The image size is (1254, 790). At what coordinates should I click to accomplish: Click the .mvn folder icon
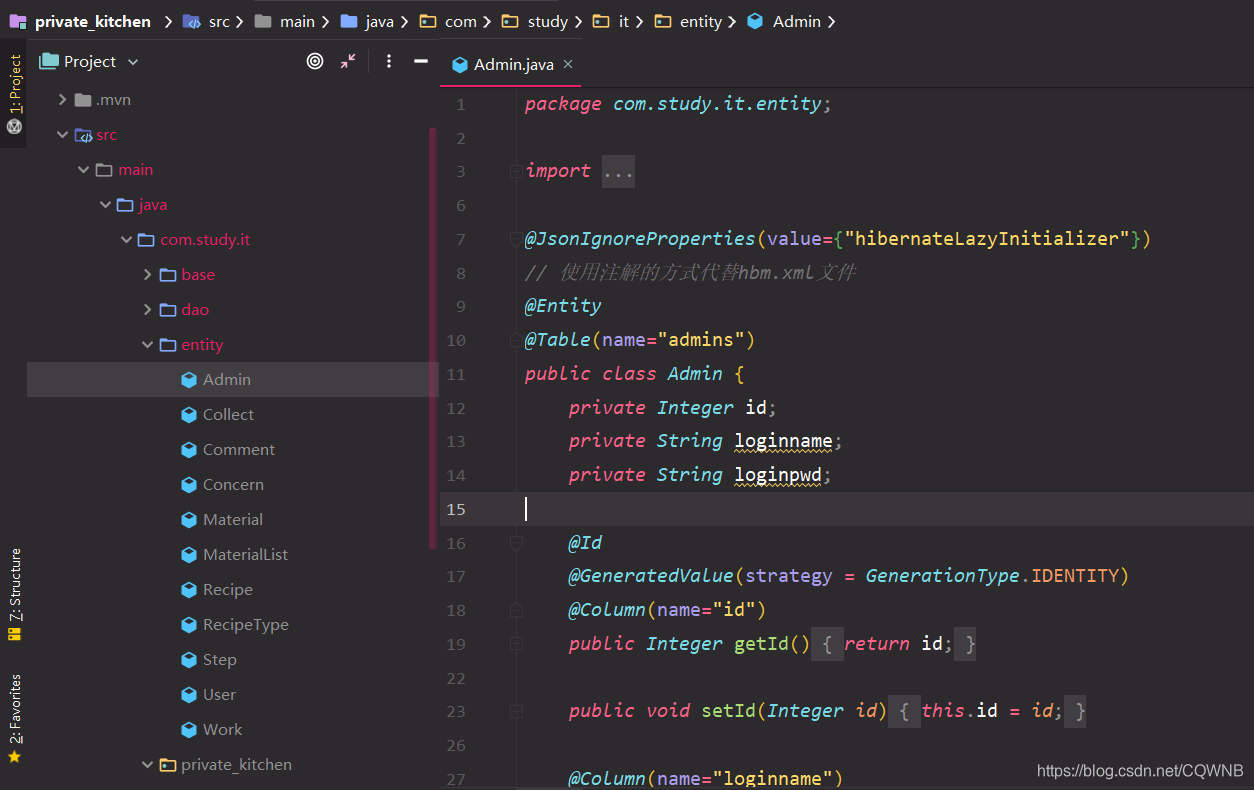pos(83,100)
